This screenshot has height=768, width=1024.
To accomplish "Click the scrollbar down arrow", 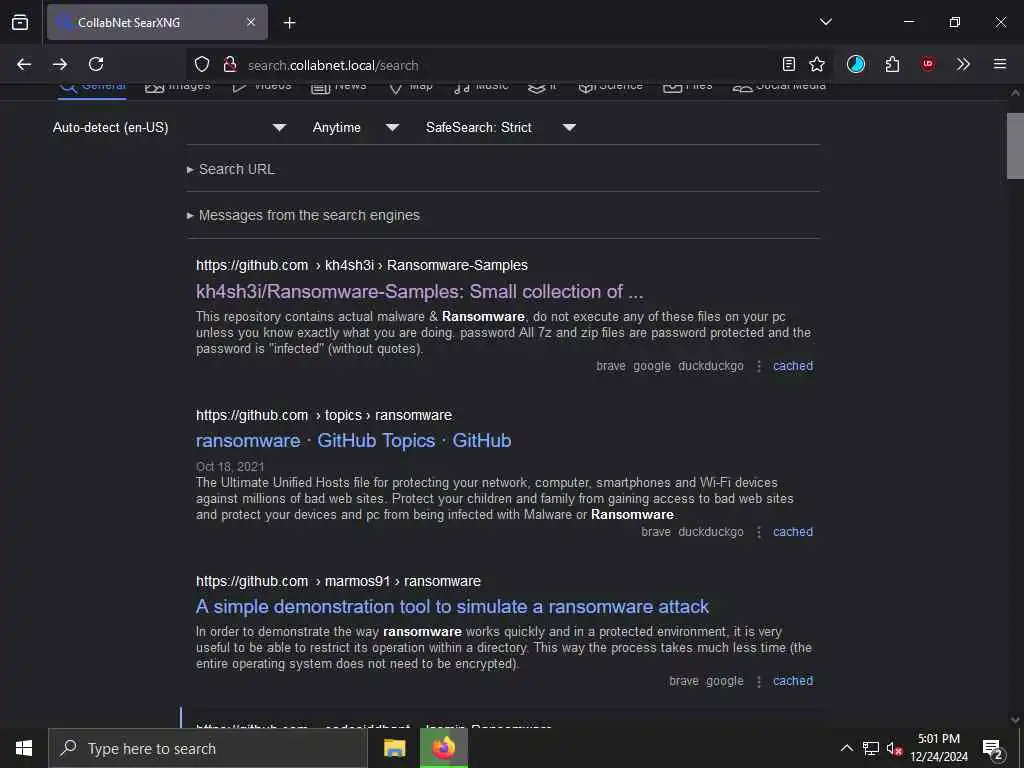I will (1015, 720).
